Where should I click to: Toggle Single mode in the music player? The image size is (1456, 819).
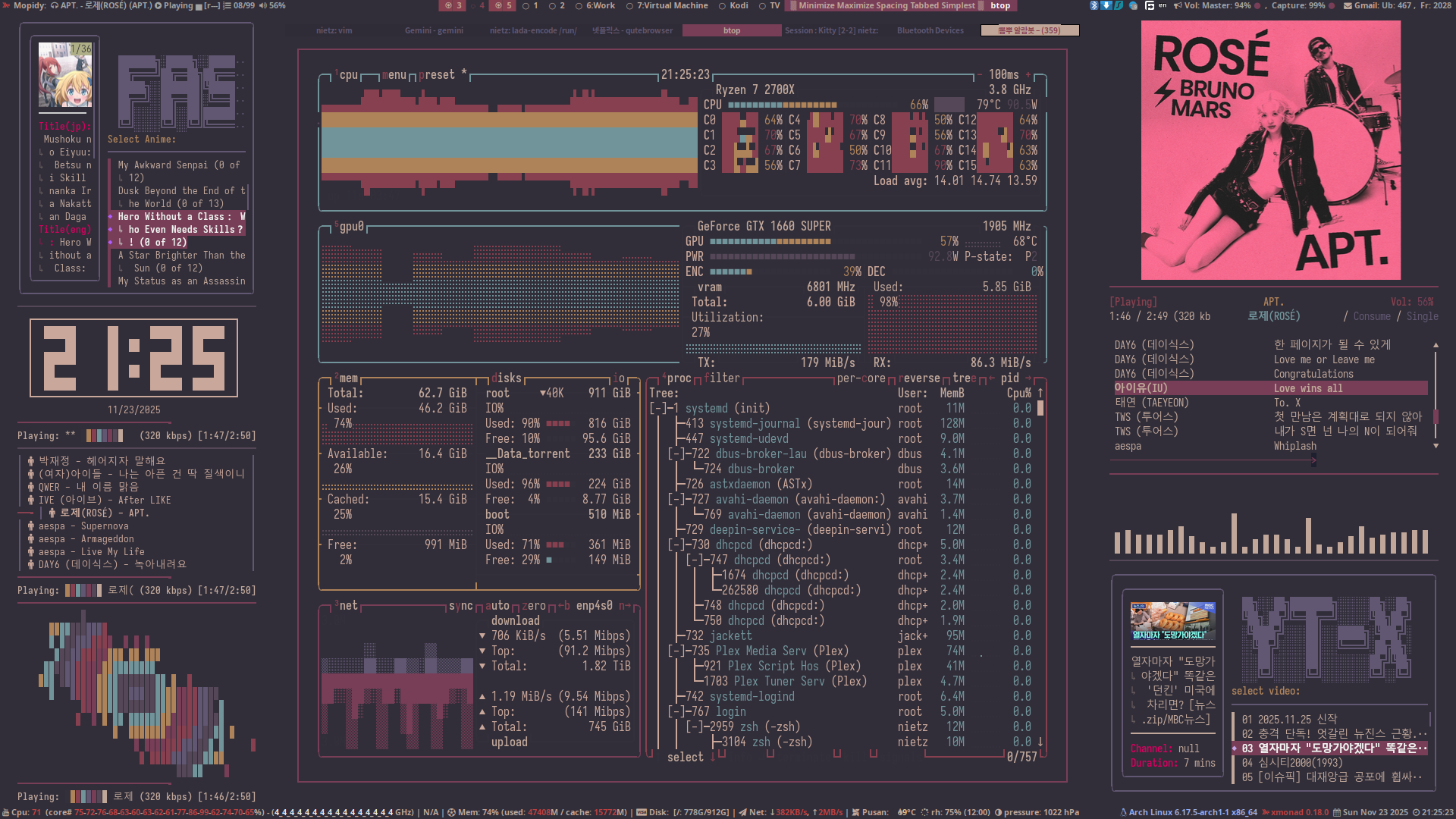point(1422,316)
